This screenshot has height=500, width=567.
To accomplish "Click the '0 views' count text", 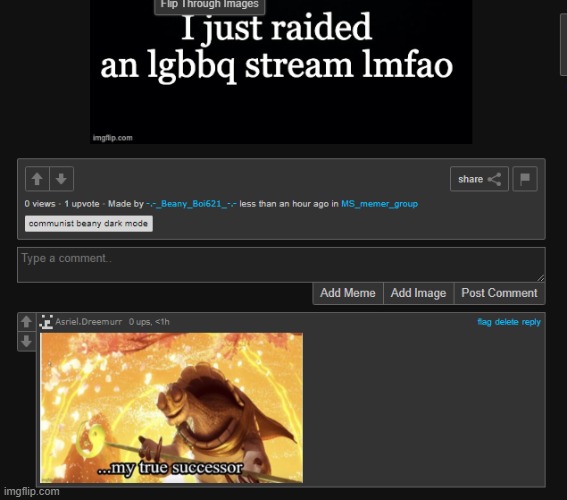I will 40,204.
